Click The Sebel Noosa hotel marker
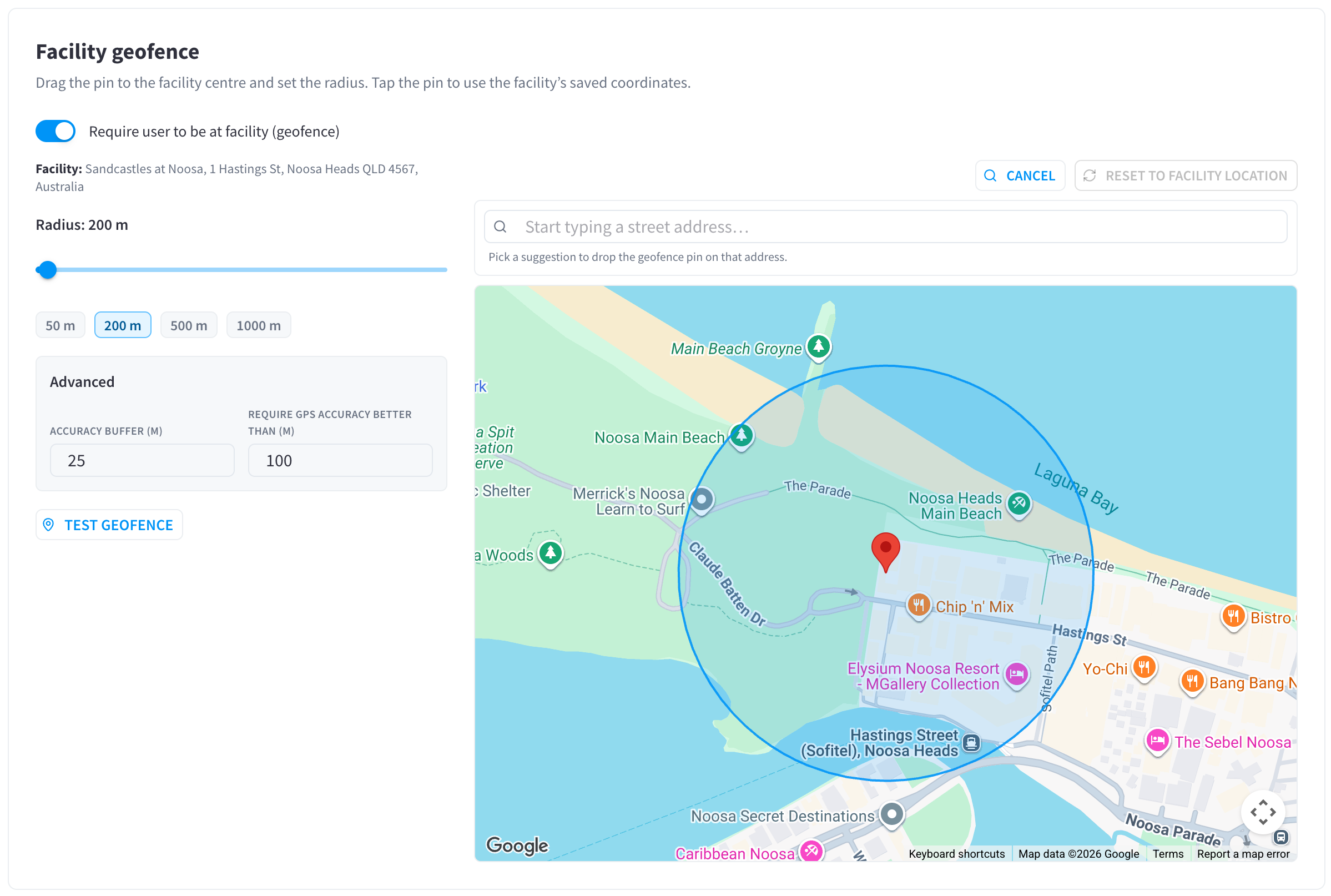Viewport: 1331px width, 896px height. point(1157,742)
